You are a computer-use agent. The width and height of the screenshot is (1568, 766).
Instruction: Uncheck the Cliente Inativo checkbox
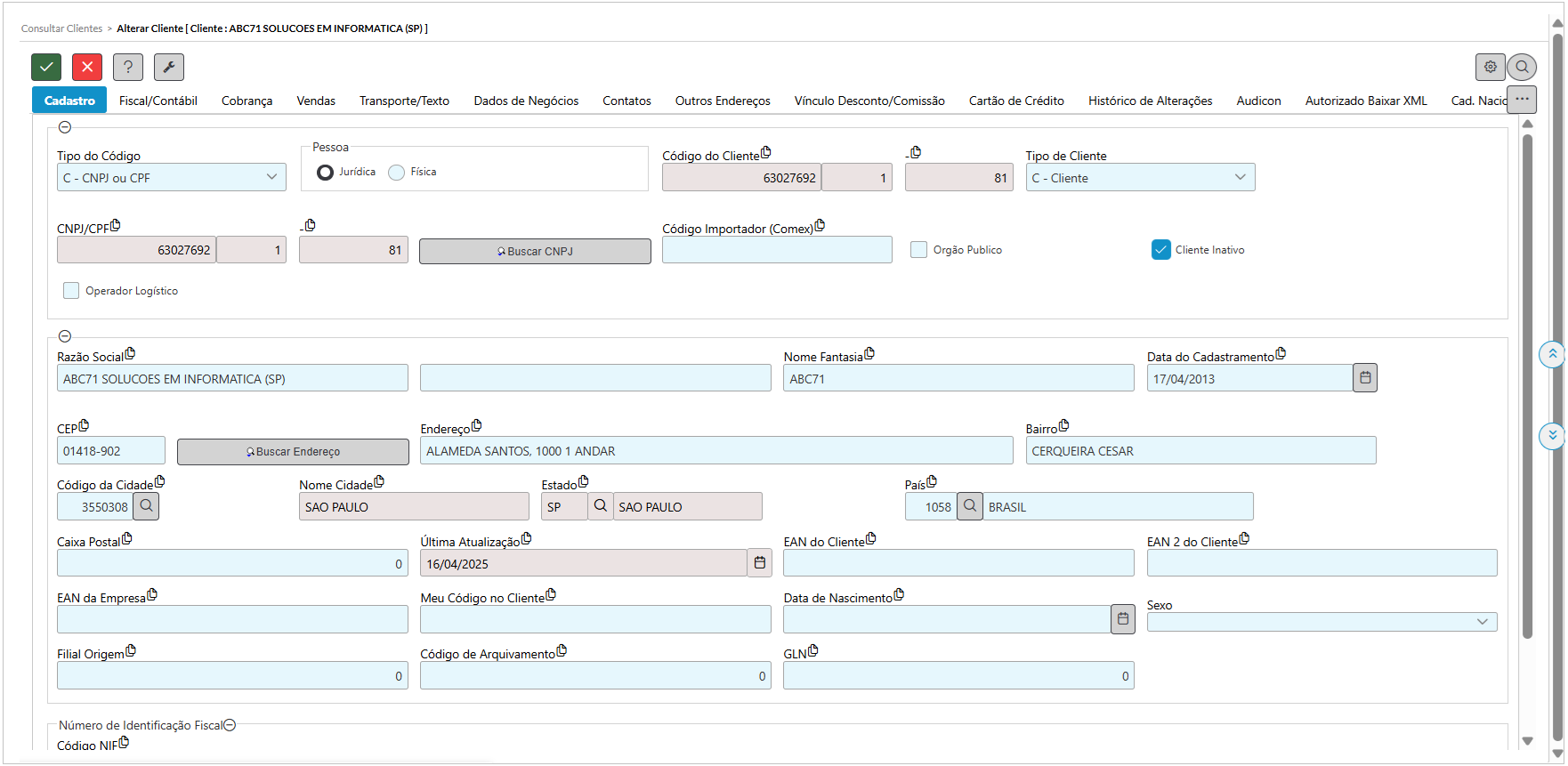point(1161,250)
